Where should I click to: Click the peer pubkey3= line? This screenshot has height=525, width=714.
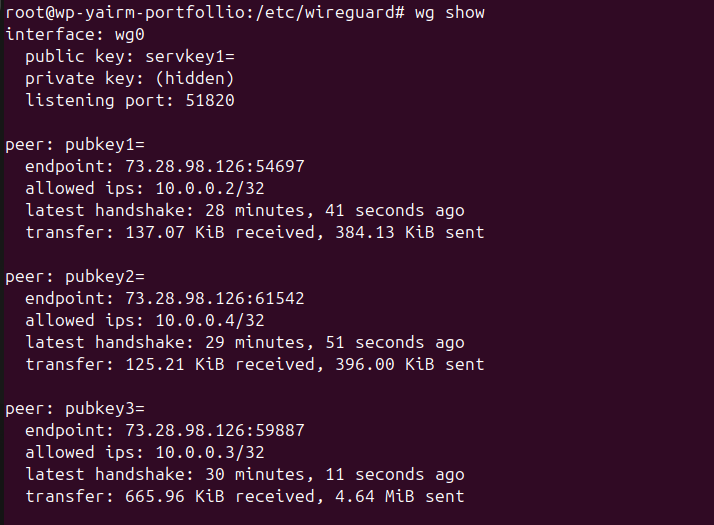(x=75, y=409)
